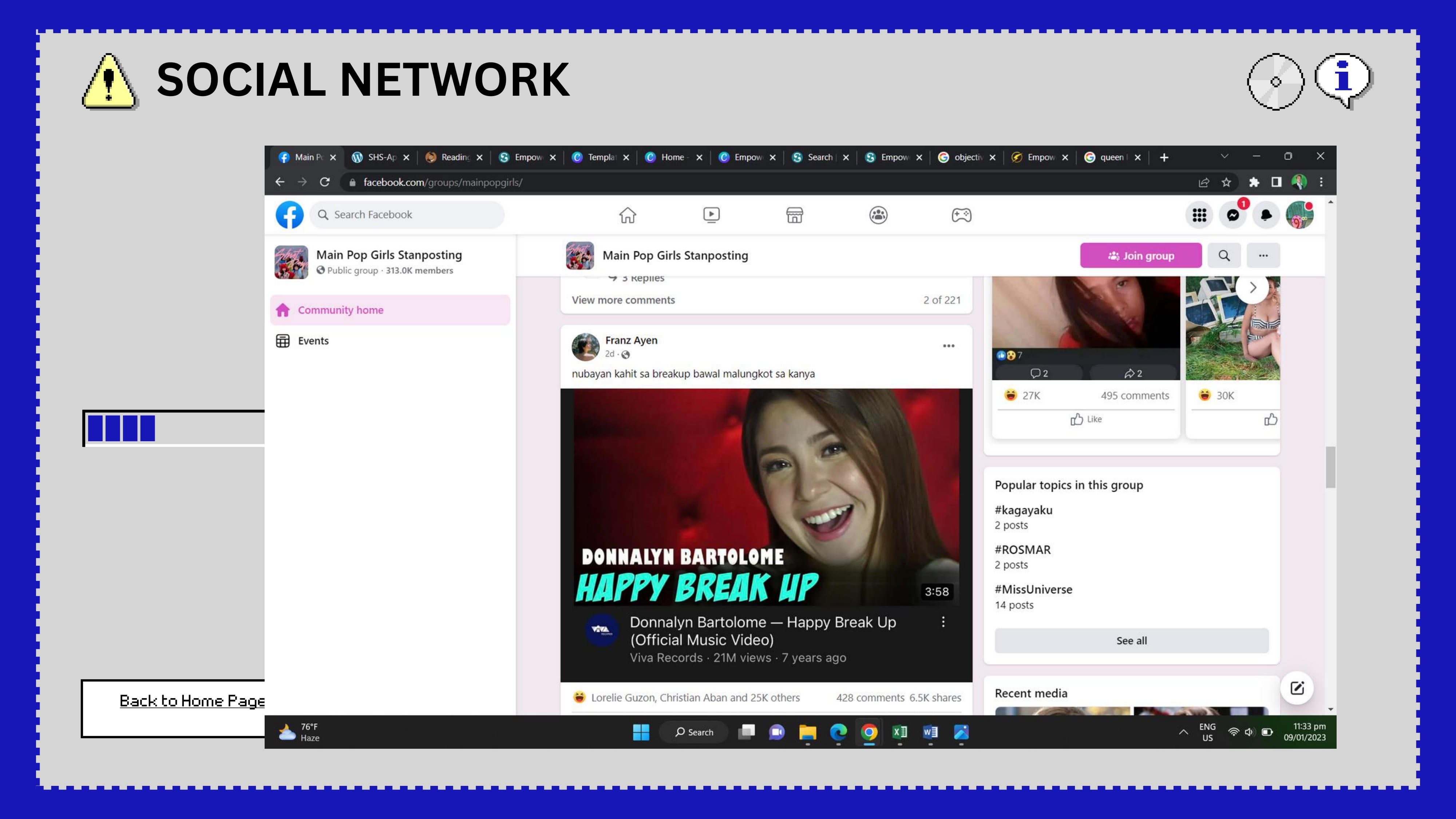Click next arrow chevron on media carousel
The image size is (1456, 819).
pyautogui.click(x=1253, y=288)
